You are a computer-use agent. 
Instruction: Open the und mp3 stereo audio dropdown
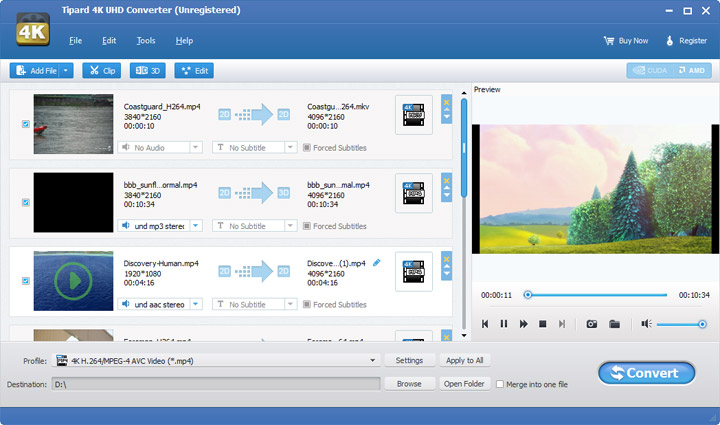[x=196, y=226]
